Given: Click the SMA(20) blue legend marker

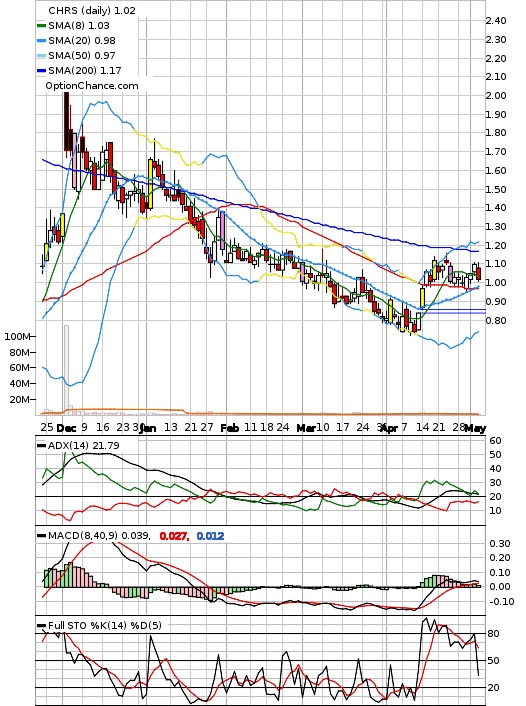Looking at the screenshot, I should click(x=41, y=41).
